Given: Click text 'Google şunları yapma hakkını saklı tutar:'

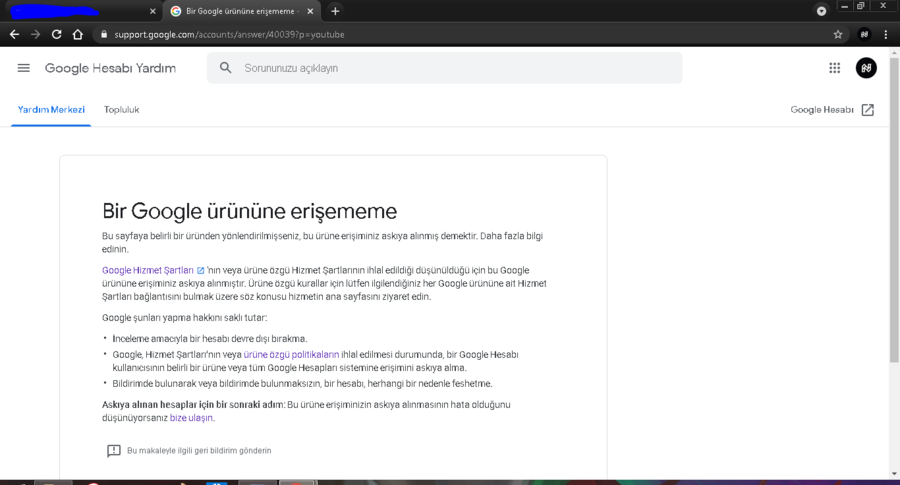Looking at the screenshot, I should (184, 318).
